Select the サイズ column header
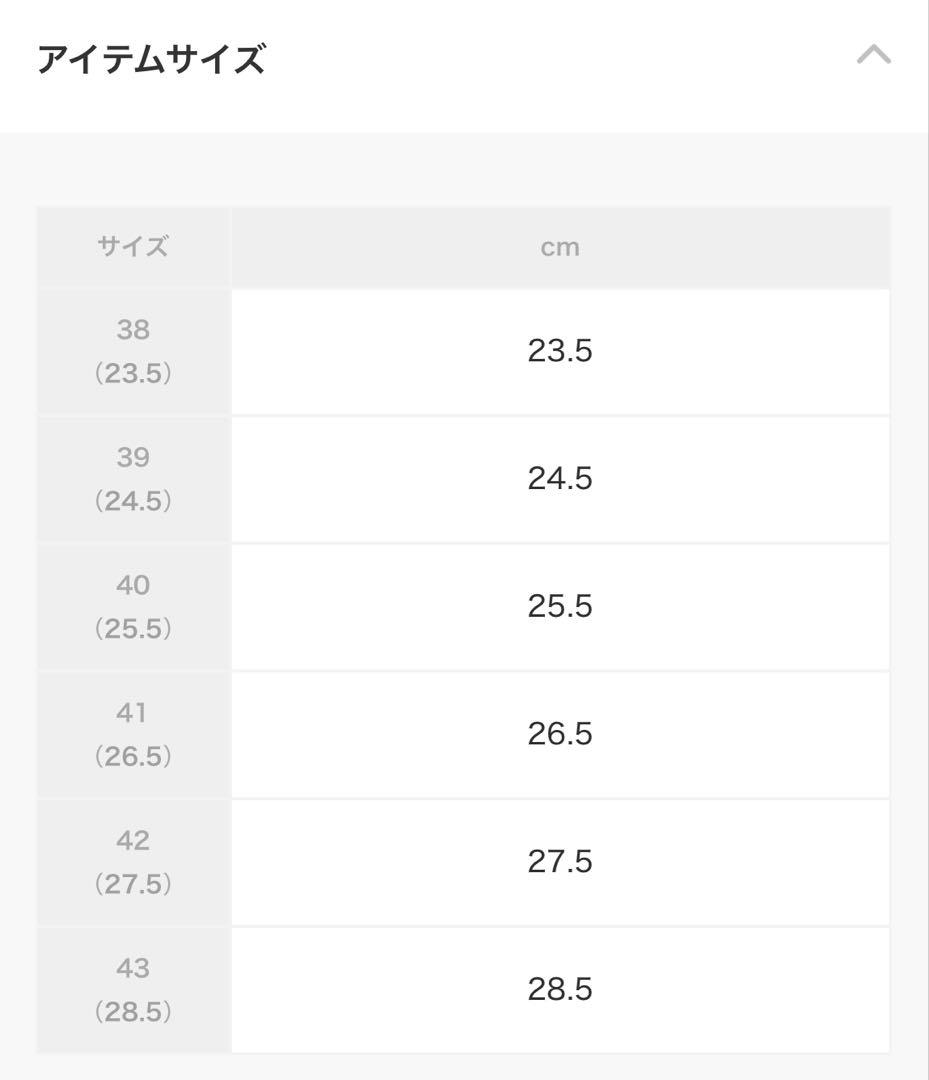The height and width of the screenshot is (1080, 929). point(134,247)
